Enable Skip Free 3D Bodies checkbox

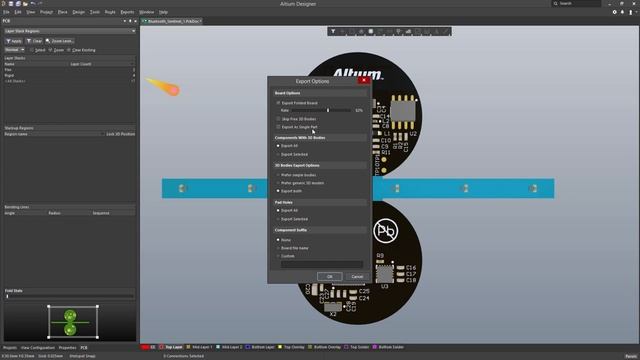pyautogui.click(x=278, y=119)
